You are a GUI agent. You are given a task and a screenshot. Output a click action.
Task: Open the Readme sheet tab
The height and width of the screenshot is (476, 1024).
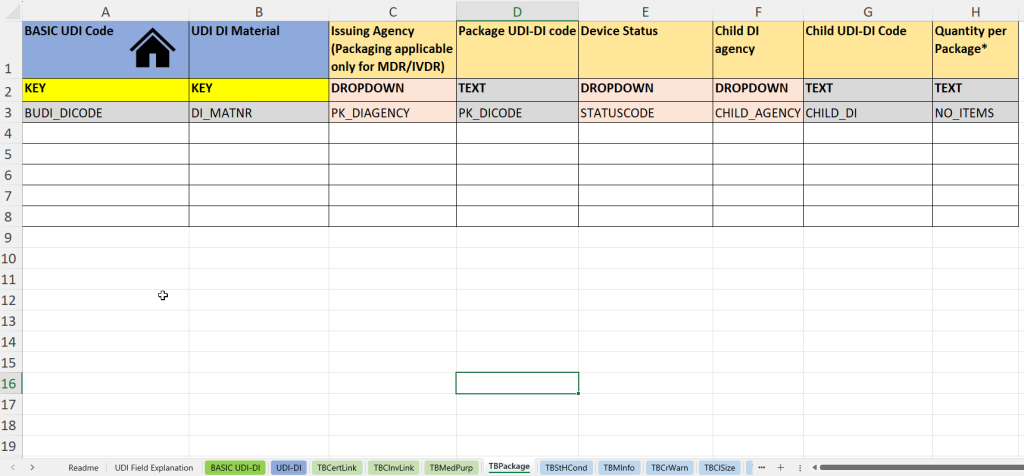(x=84, y=468)
